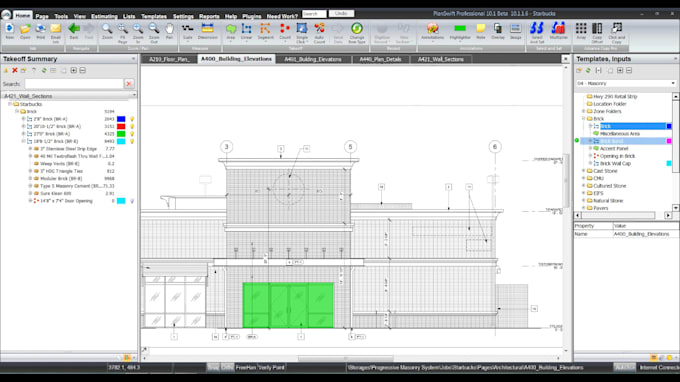Open the Templates ribbon tab

154,16
